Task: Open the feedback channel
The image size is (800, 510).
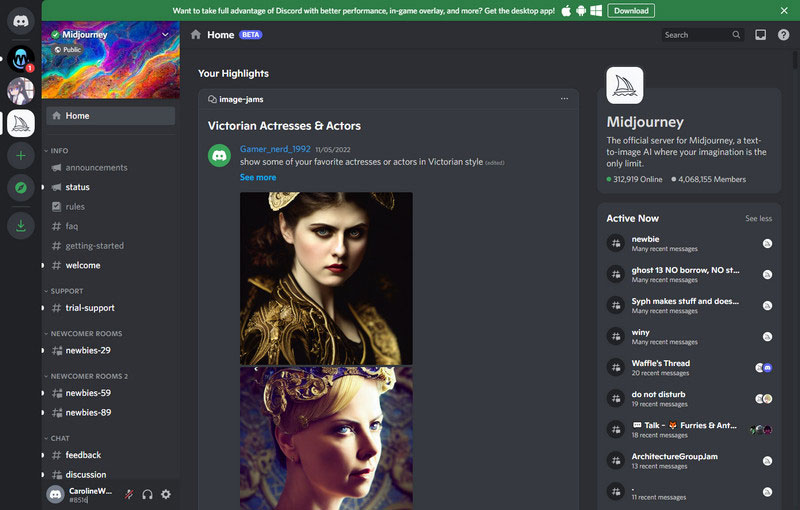Action: click(x=110, y=455)
